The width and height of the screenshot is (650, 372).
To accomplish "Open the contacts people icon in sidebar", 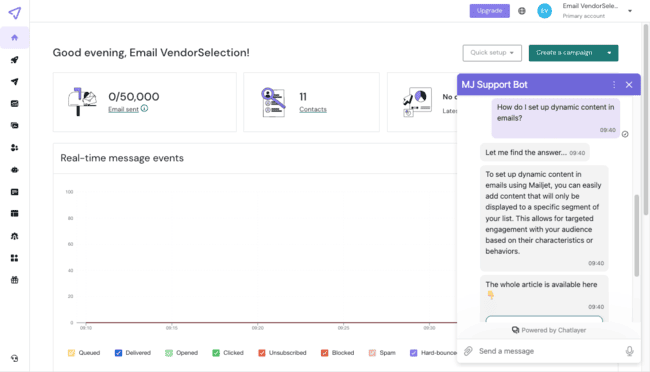I will pos(15,148).
